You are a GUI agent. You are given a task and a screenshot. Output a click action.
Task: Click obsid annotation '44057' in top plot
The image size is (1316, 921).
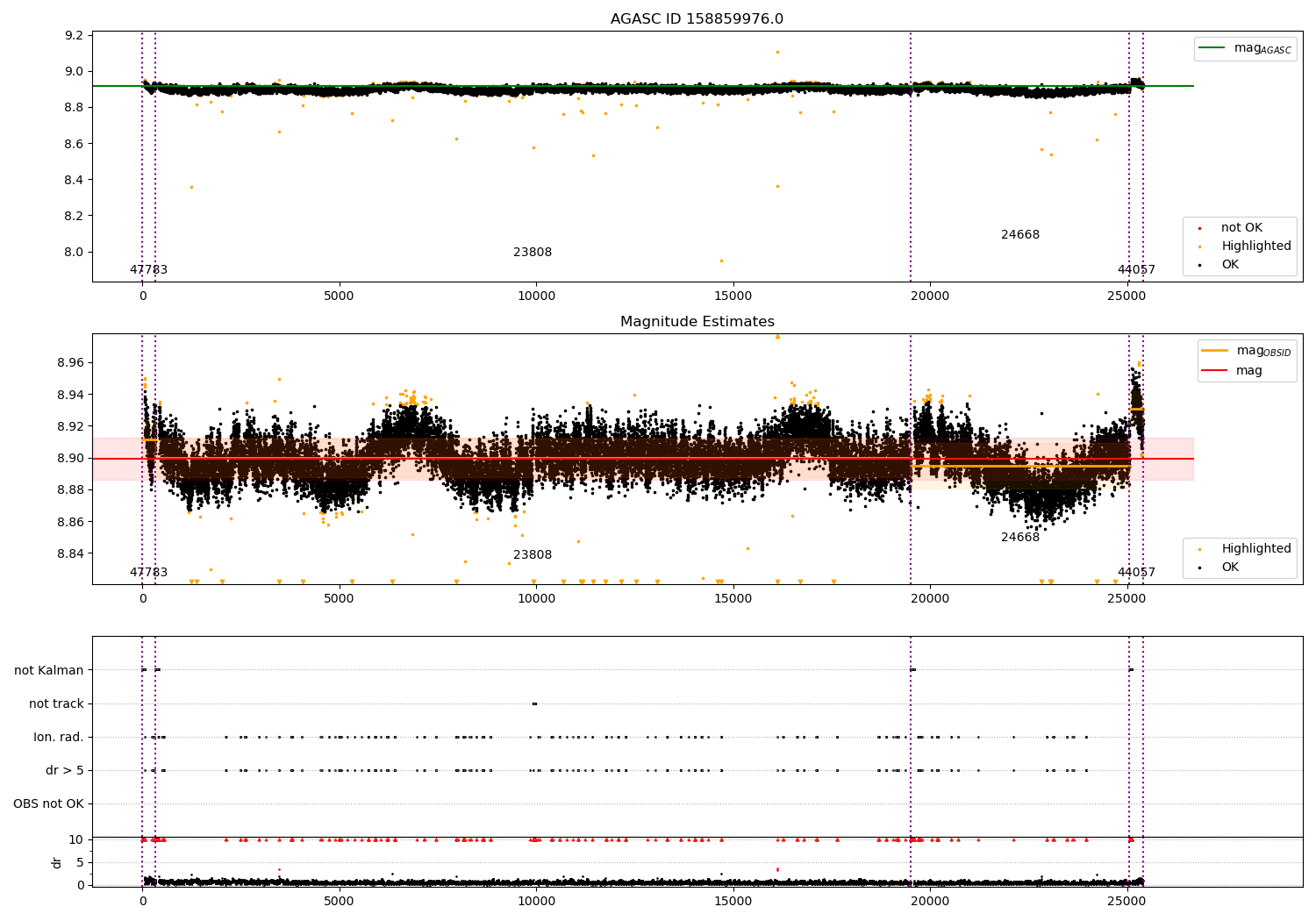pyautogui.click(x=1136, y=270)
